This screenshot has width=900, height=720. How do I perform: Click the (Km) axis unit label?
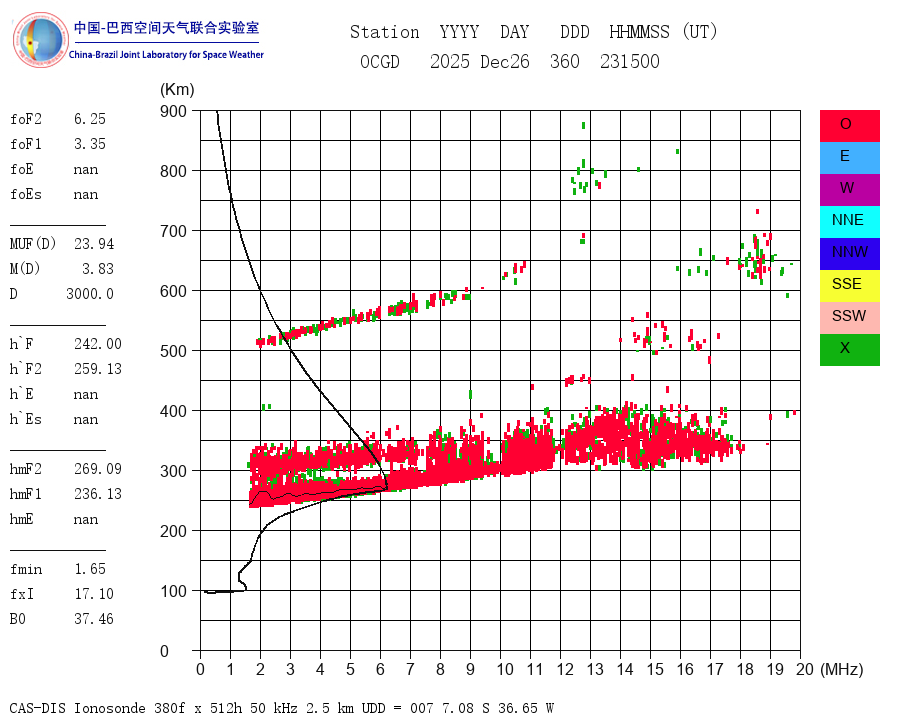[177, 90]
